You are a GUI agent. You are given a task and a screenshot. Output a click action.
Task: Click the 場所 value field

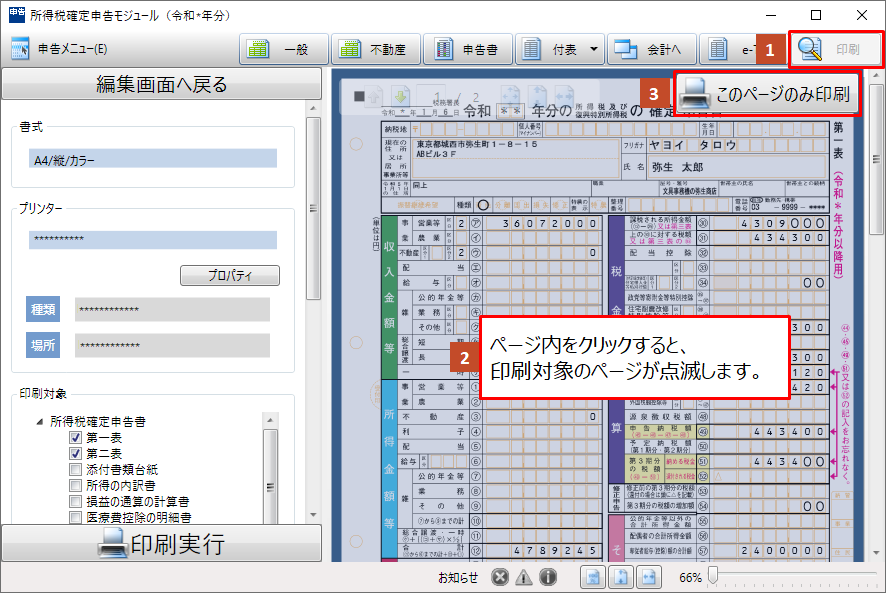tap(172, 345)
